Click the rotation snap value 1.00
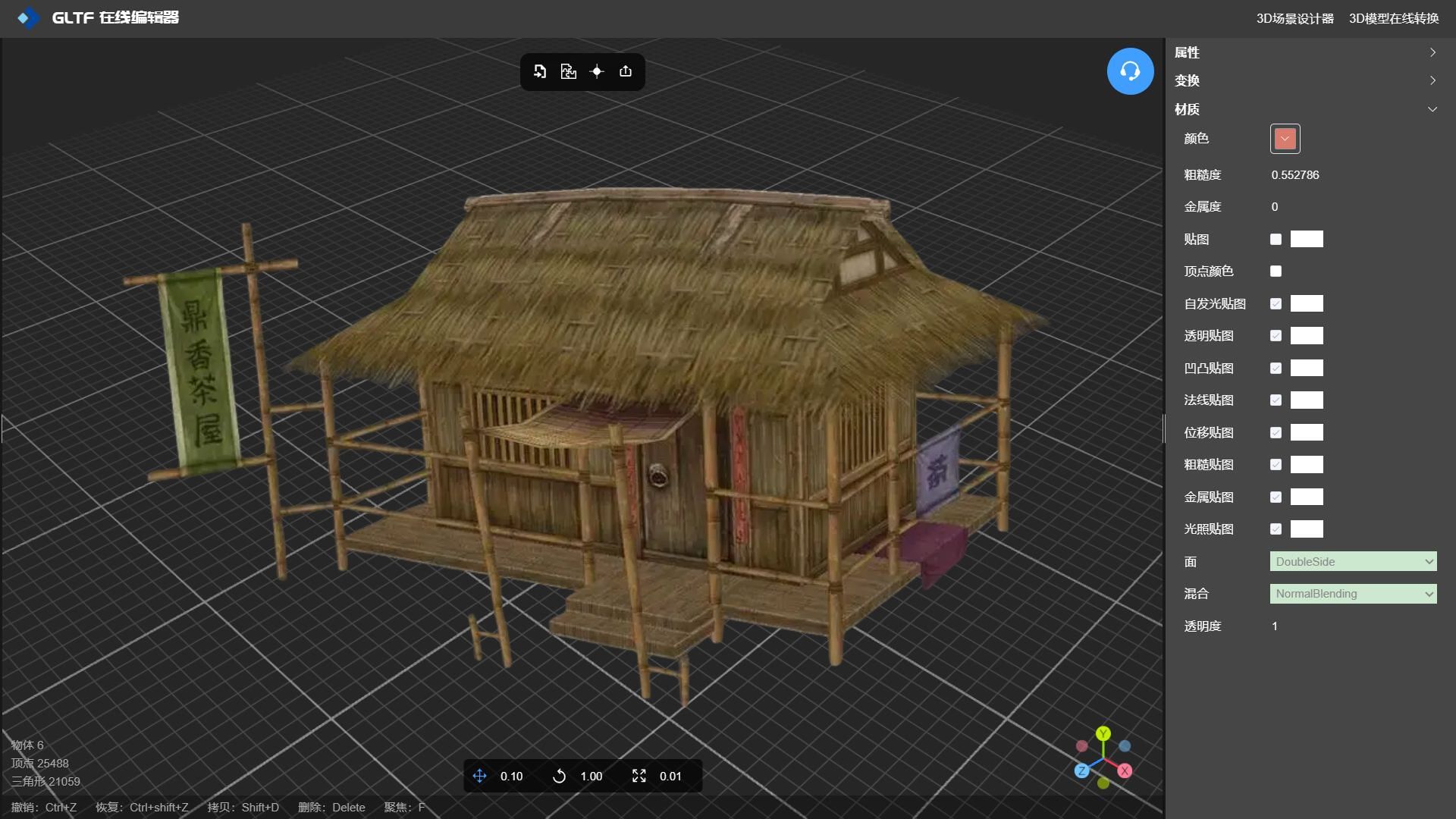Screen dimensions: 1456x819 [x=591, y=776]
